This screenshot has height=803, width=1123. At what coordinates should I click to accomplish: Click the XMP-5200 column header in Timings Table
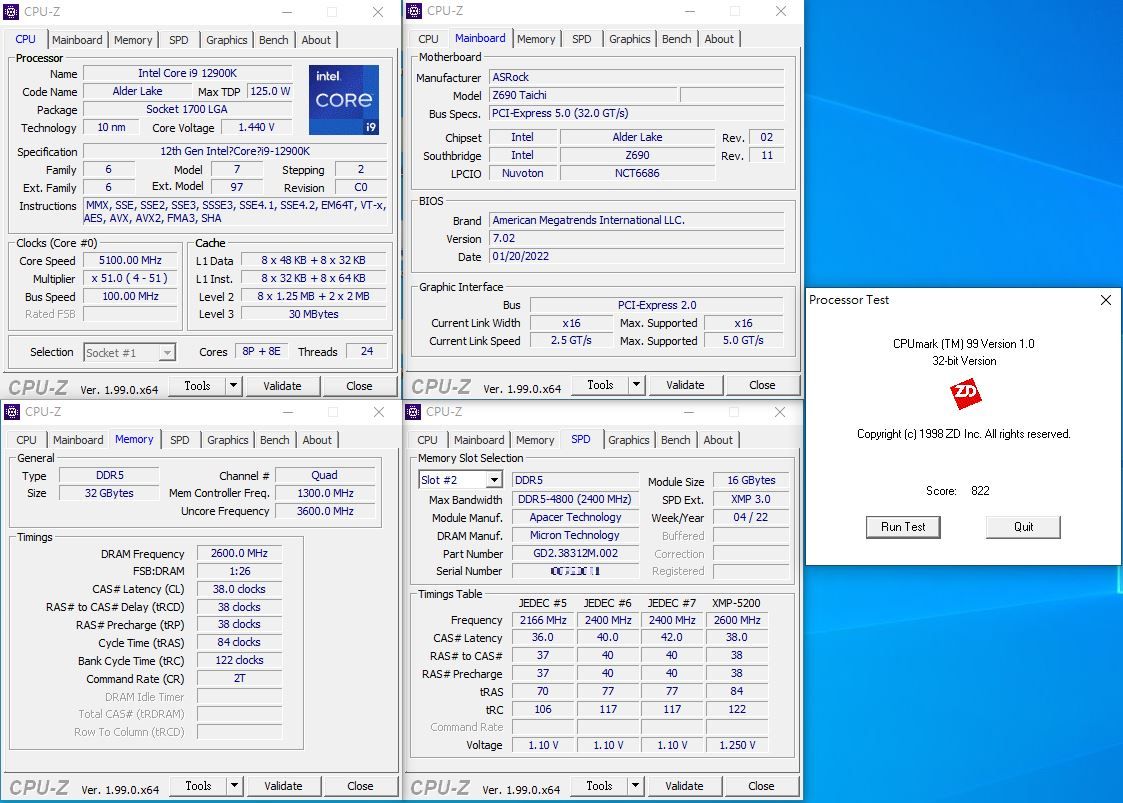click(x=736, y=603)
